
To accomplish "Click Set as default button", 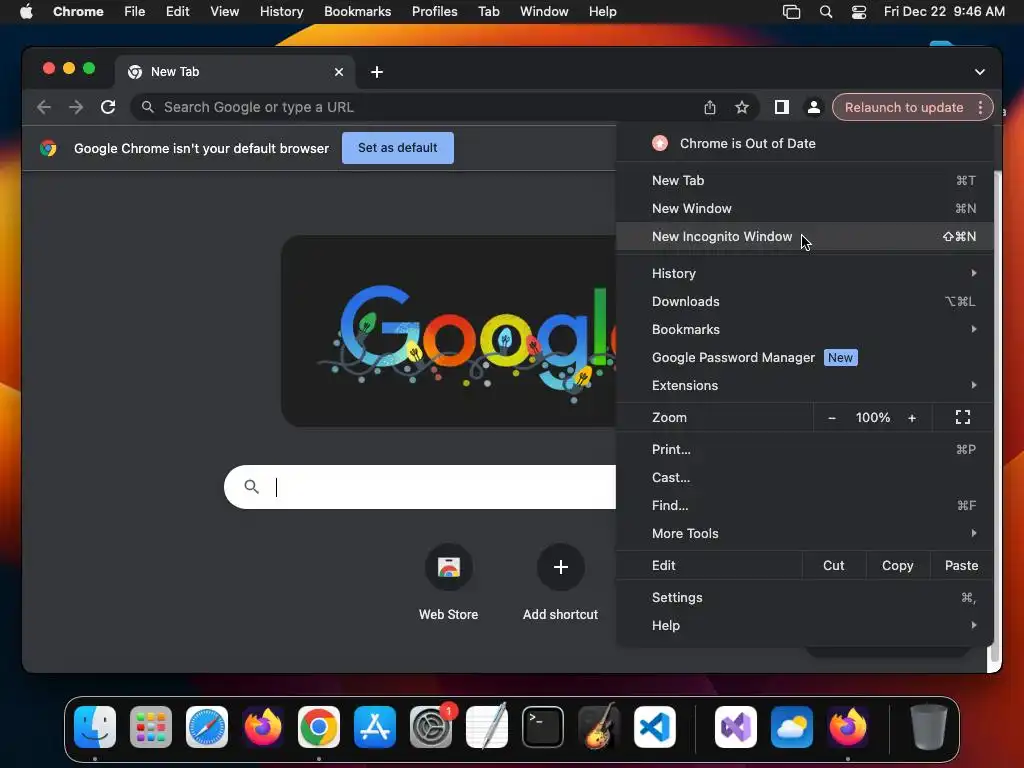I will pos(398,148).
